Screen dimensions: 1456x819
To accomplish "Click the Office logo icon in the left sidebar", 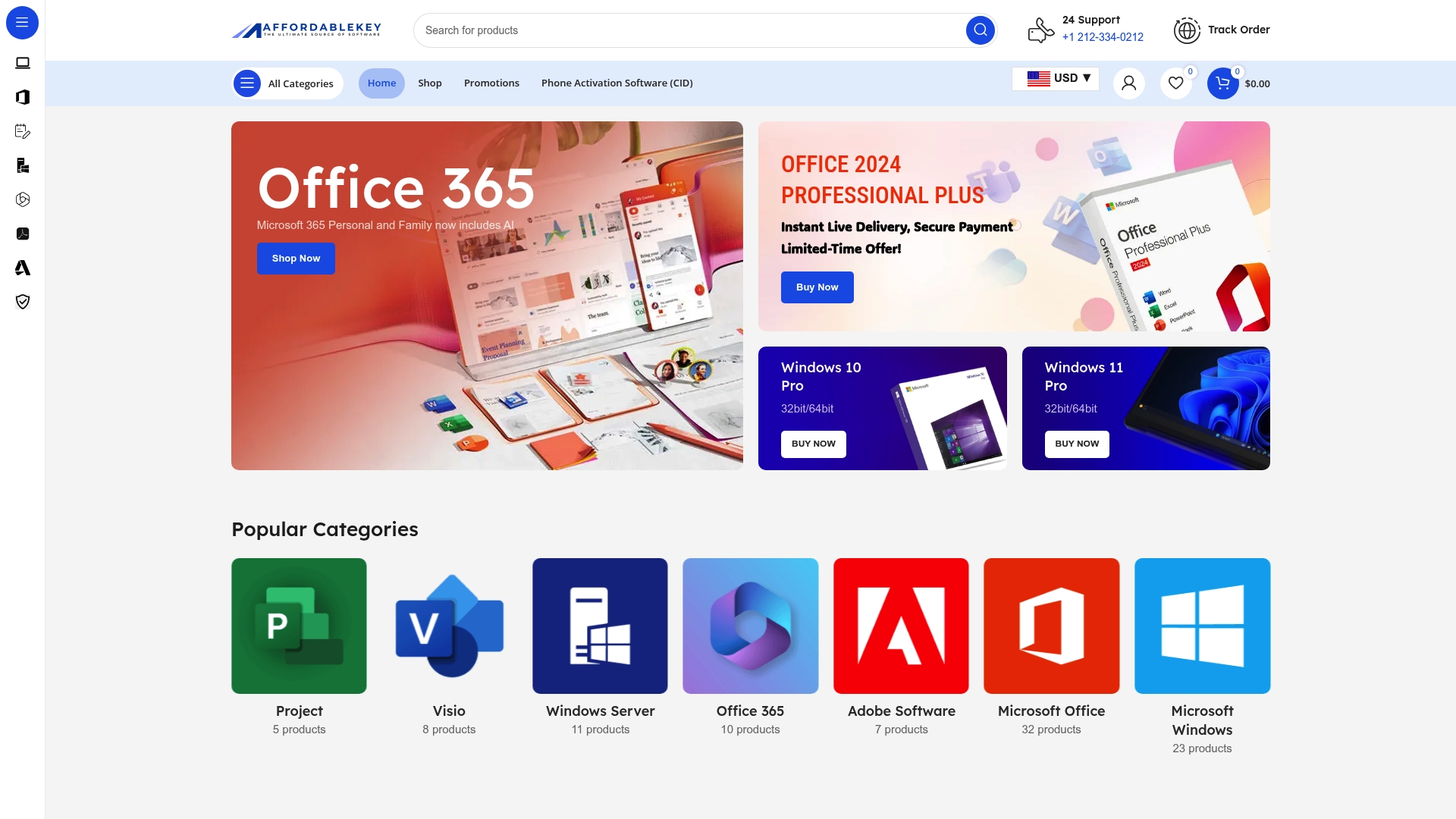I will coord(23,97).
